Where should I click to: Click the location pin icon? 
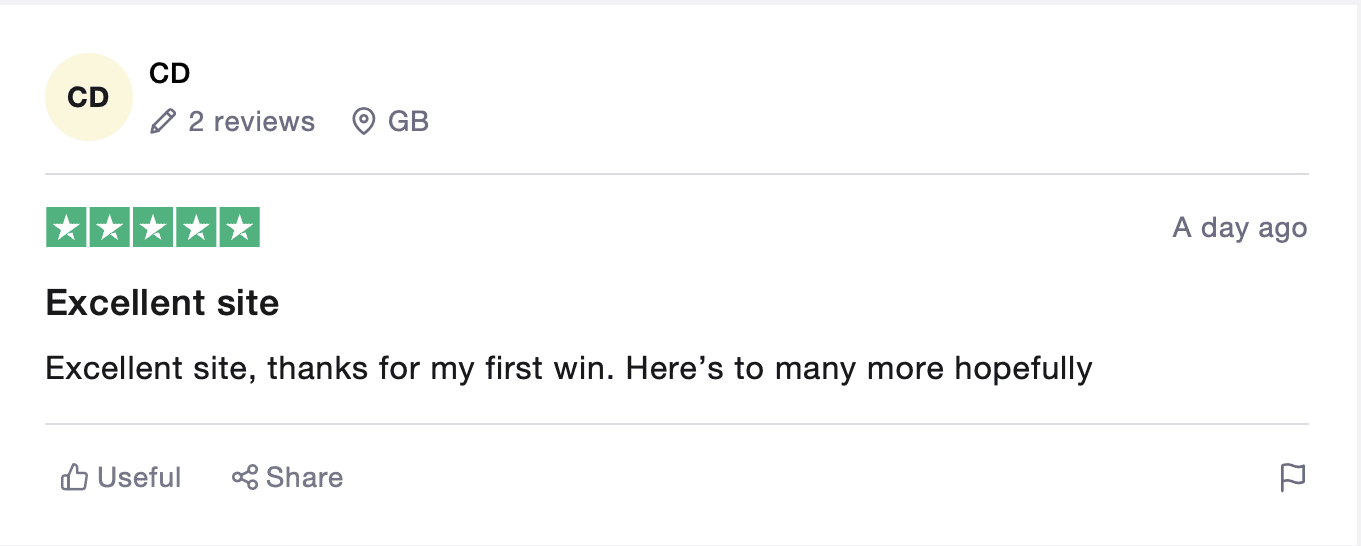click(x=364, y=122)
